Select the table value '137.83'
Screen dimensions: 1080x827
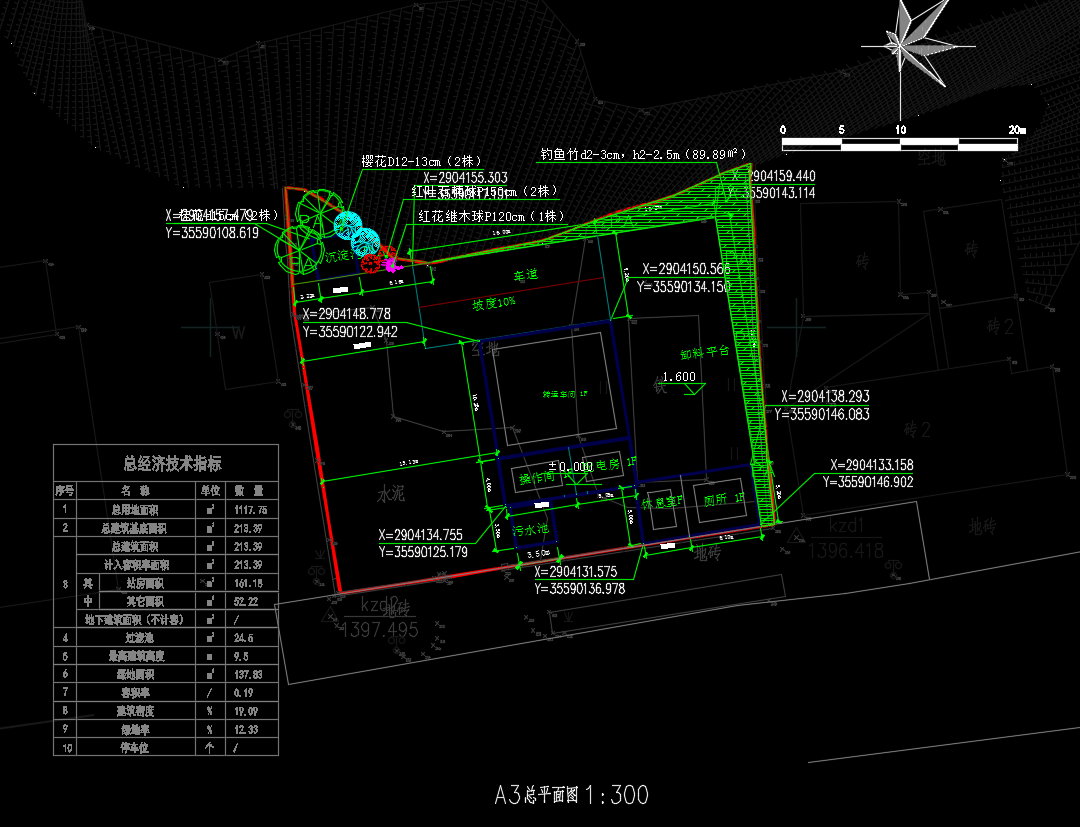point(248,674)
